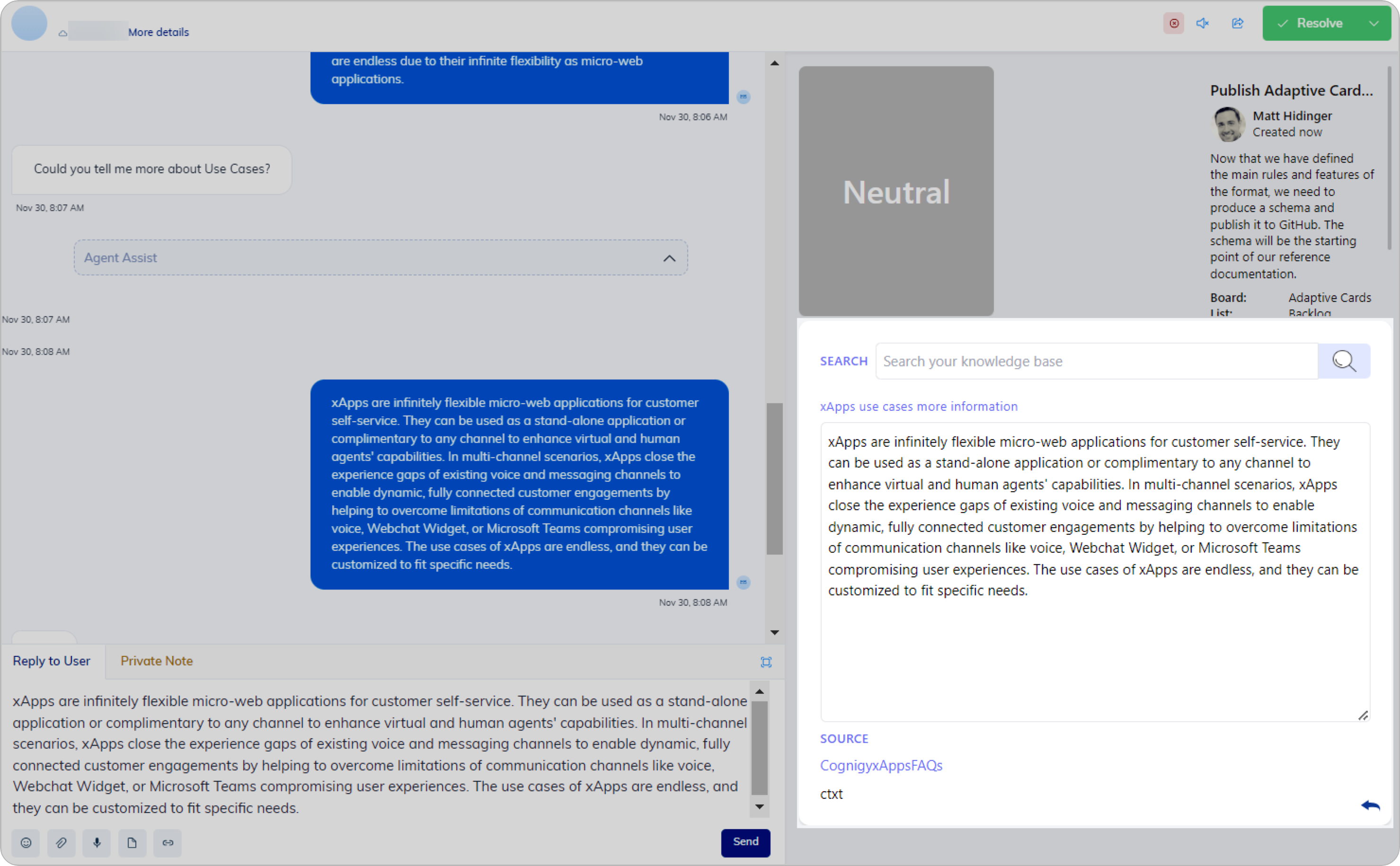
Task: Attach a file with paperclip icon
Action: click(62, 842)
